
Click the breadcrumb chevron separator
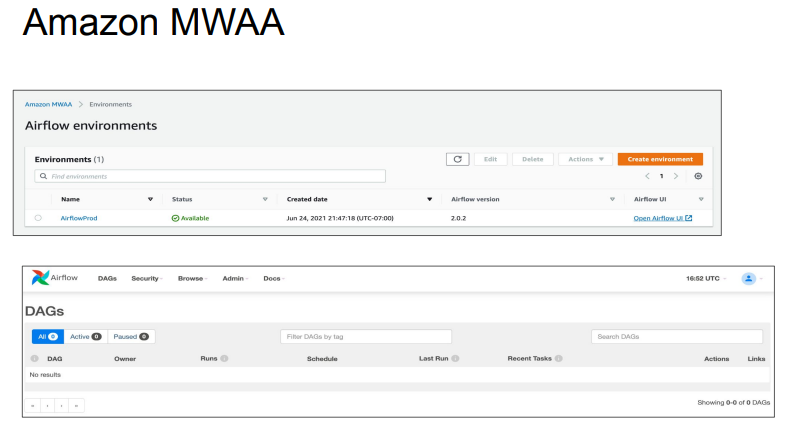(x=80, y=104)
